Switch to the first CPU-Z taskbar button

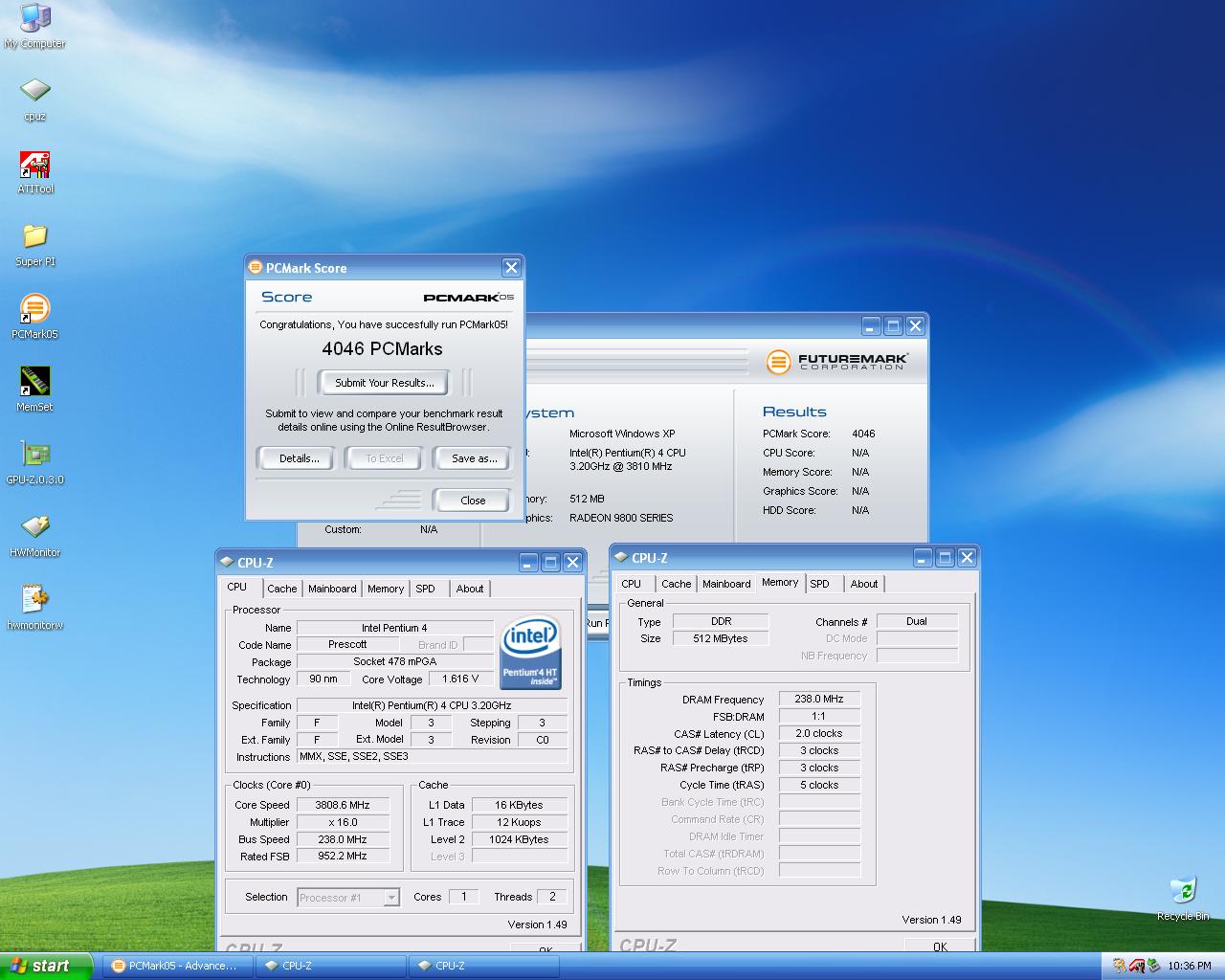point(330,966)
